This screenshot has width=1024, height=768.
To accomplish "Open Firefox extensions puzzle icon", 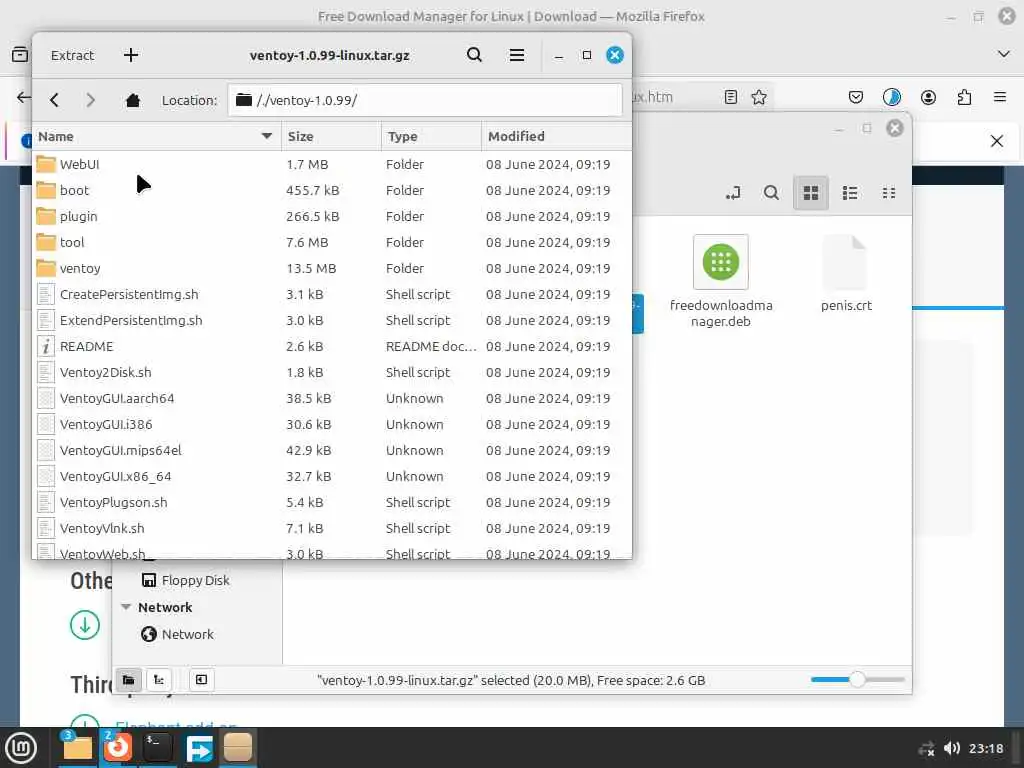I will click(x=964, y=97).
